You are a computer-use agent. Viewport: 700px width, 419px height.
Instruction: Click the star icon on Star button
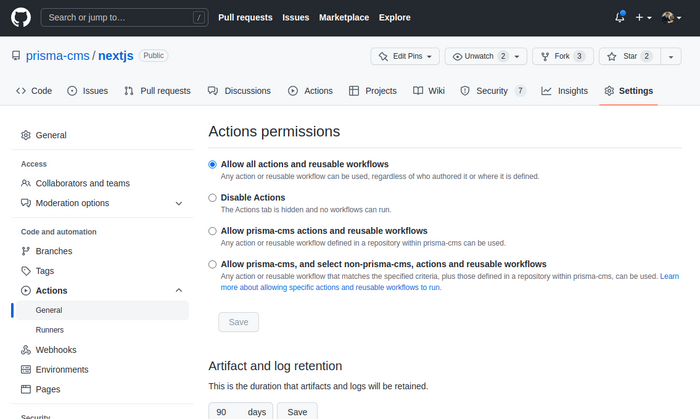(x=612, y=56)
